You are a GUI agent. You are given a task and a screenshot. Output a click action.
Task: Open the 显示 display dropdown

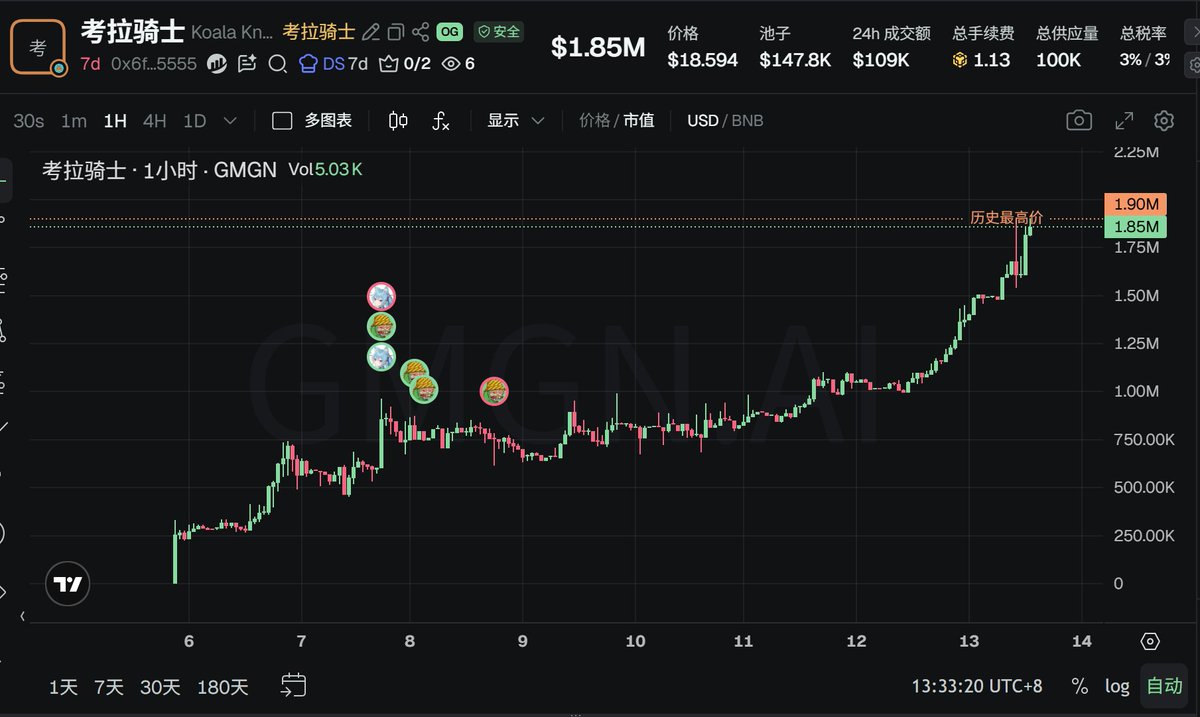coord(515,121)
